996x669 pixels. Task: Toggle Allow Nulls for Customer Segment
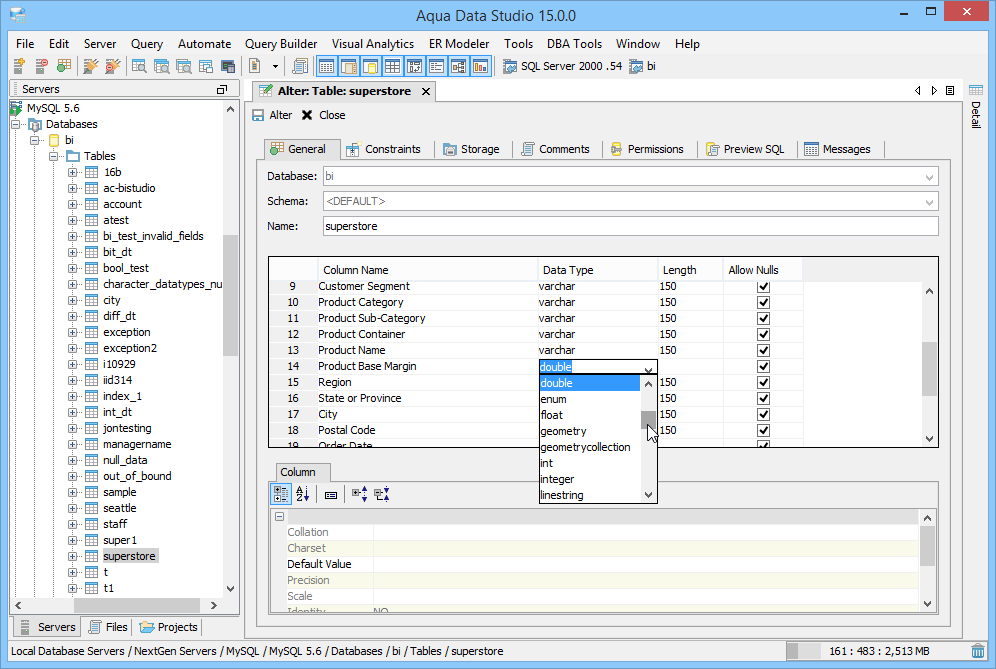(x=764, y=287)
